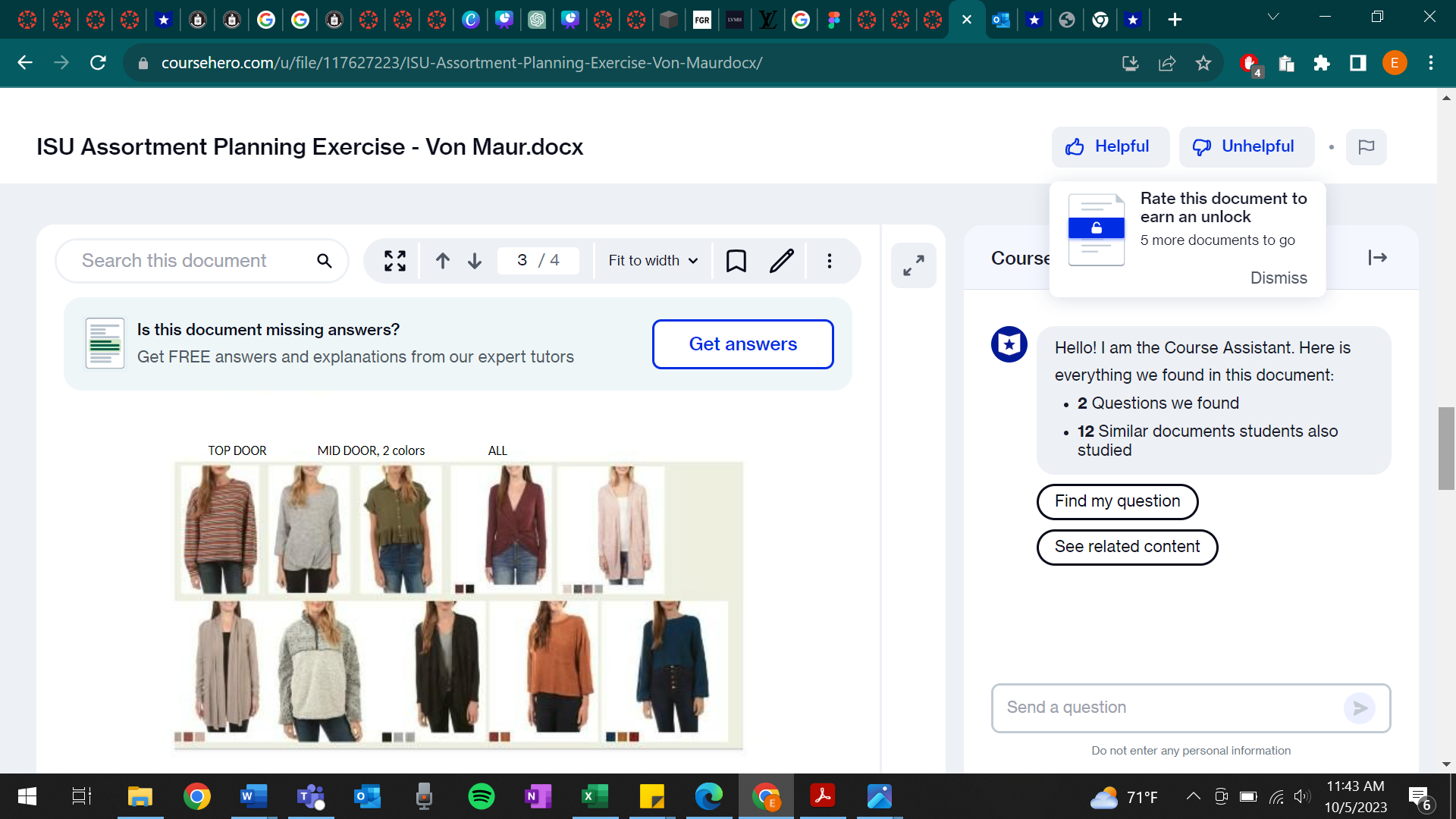This screenshot has width=1456, height=819.
Task: Open Word from the taskbar
Action: 254,796
